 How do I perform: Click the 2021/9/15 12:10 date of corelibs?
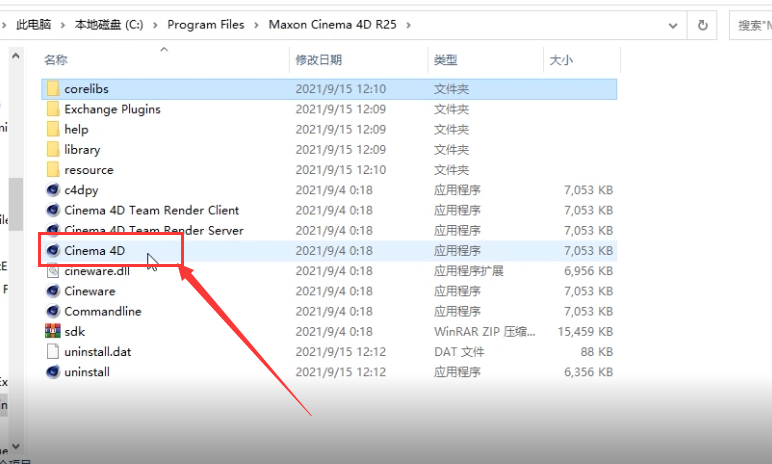point(341,89)
